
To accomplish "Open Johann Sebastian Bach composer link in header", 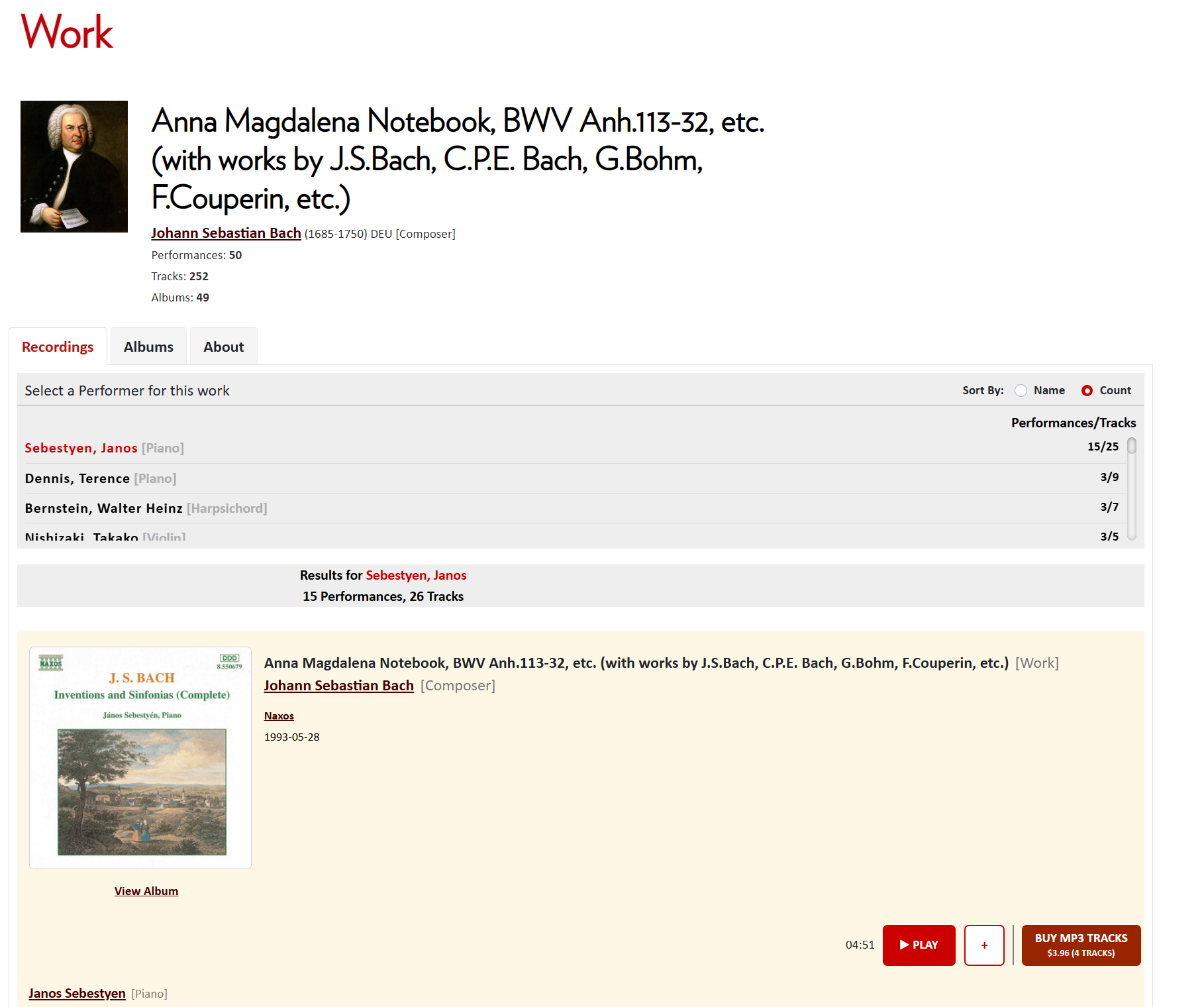I will [226, 233].
